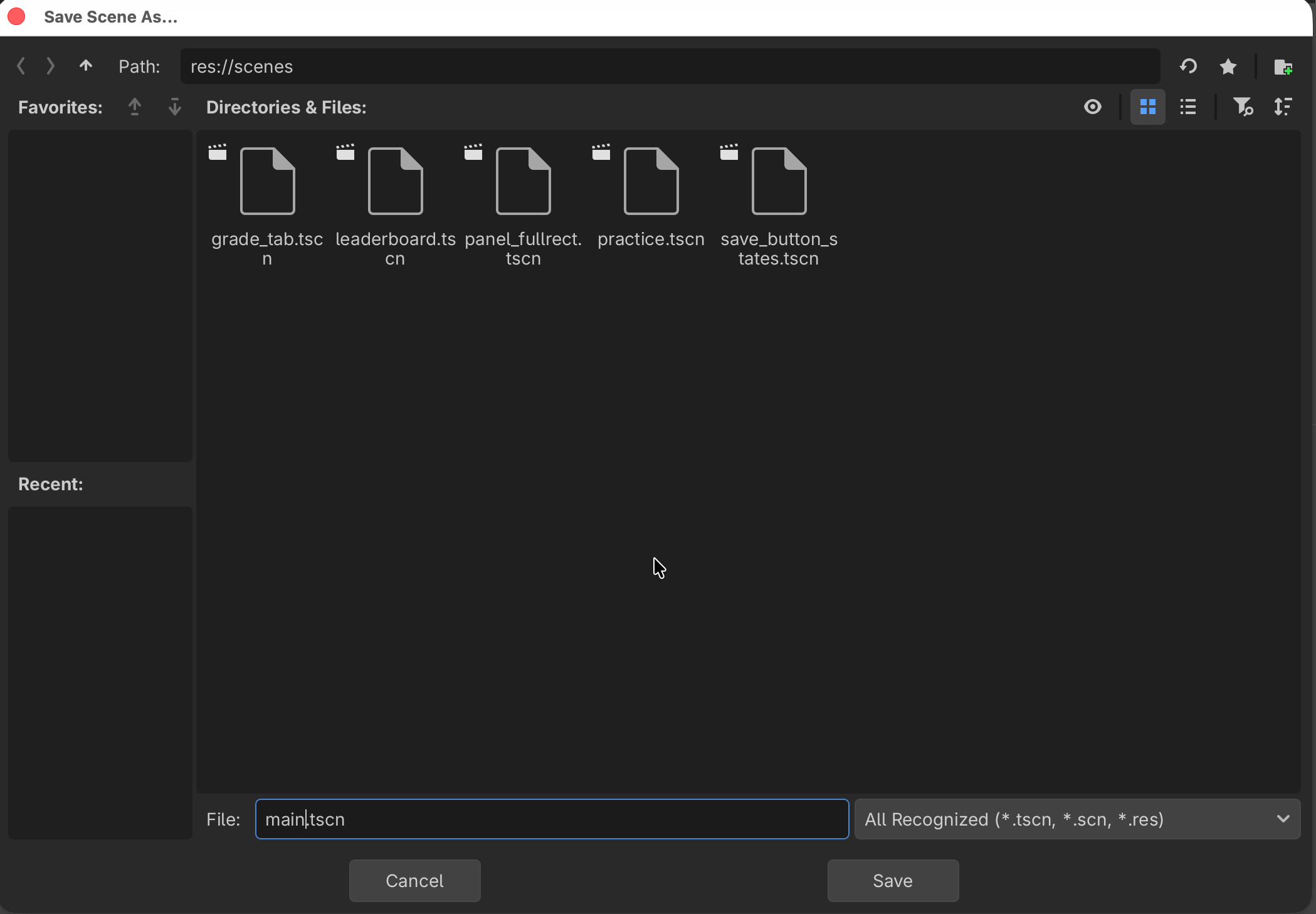Select leaderboard.tscn file
Viewport: 1316px width, 914px height.
click(x=396, y=205)
